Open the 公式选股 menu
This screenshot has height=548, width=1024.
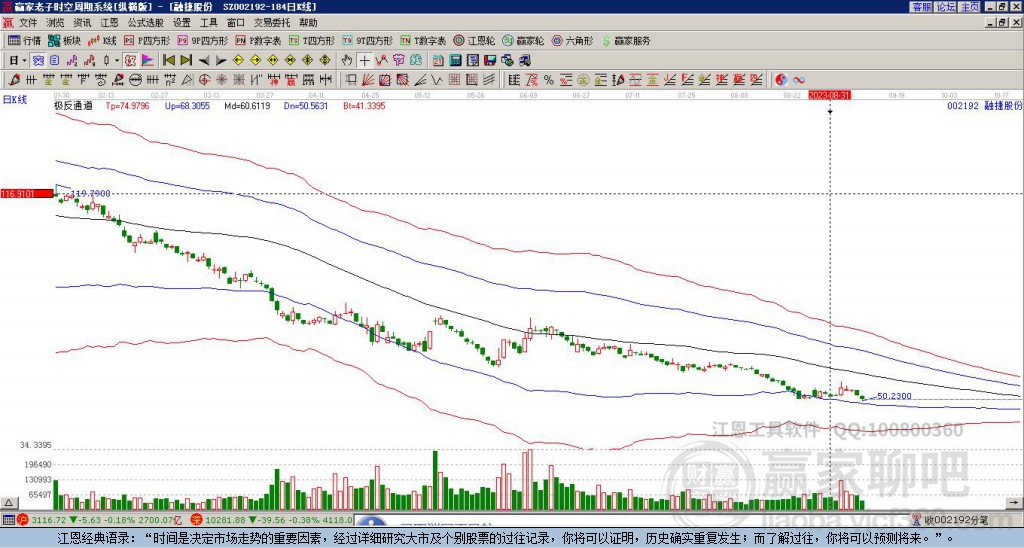pyautogui.click(x=145, y=23)
